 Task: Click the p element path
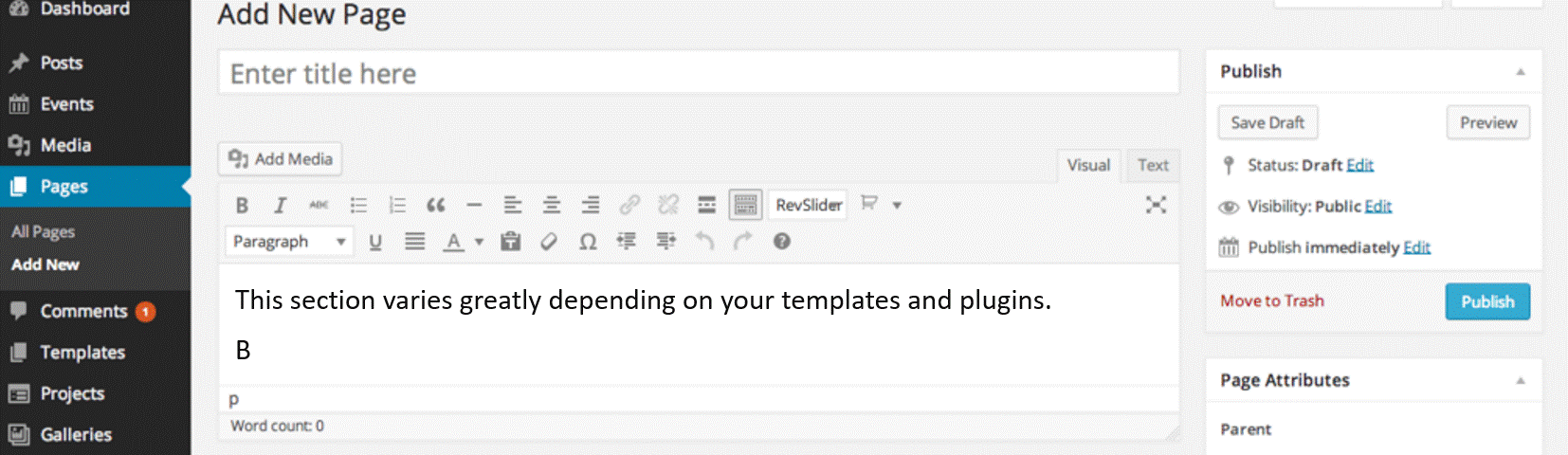pyautogui.click(x=234, y=399)
